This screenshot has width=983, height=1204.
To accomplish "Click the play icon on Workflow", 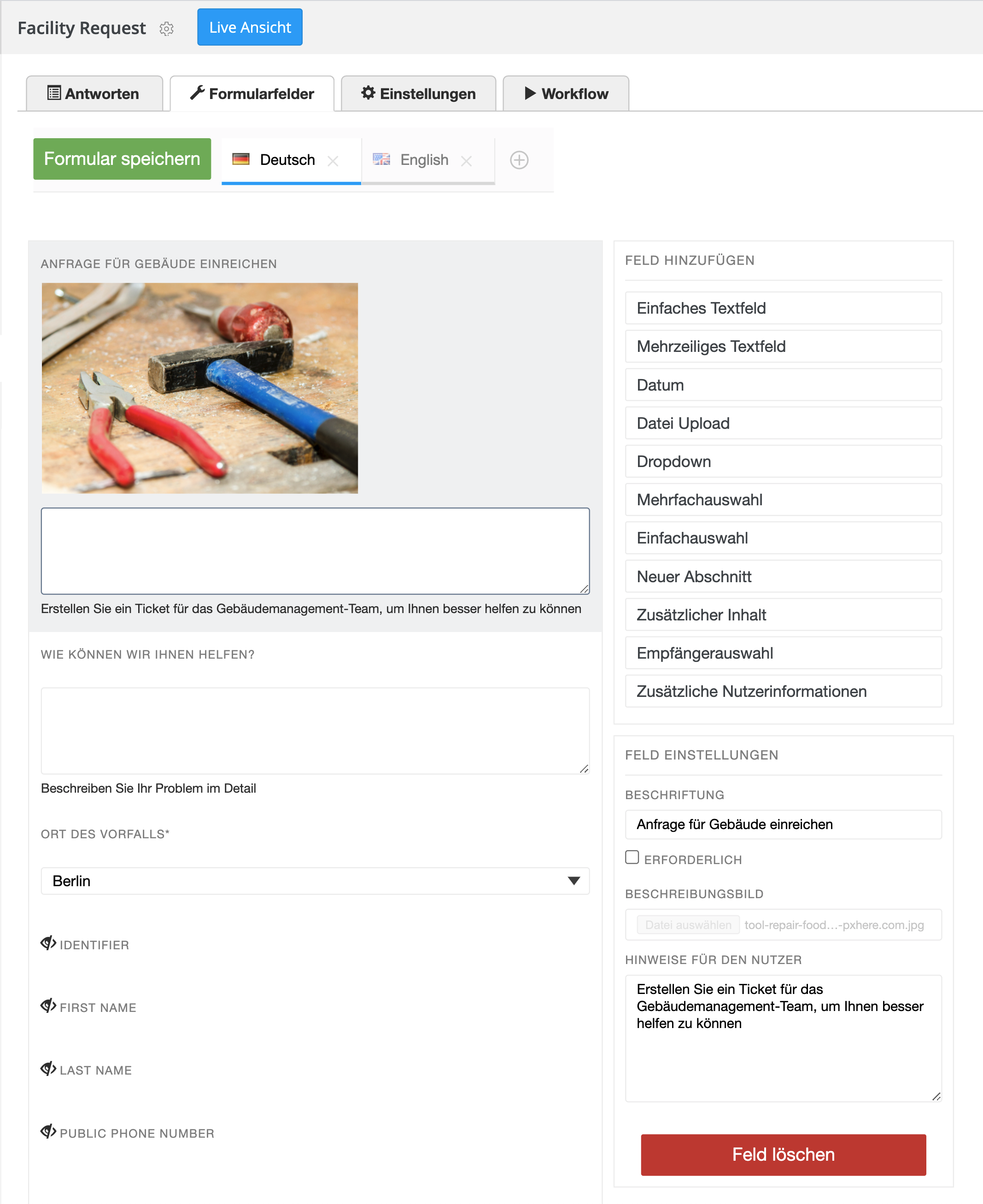I will pyautogui.click(x=530, y=93).
